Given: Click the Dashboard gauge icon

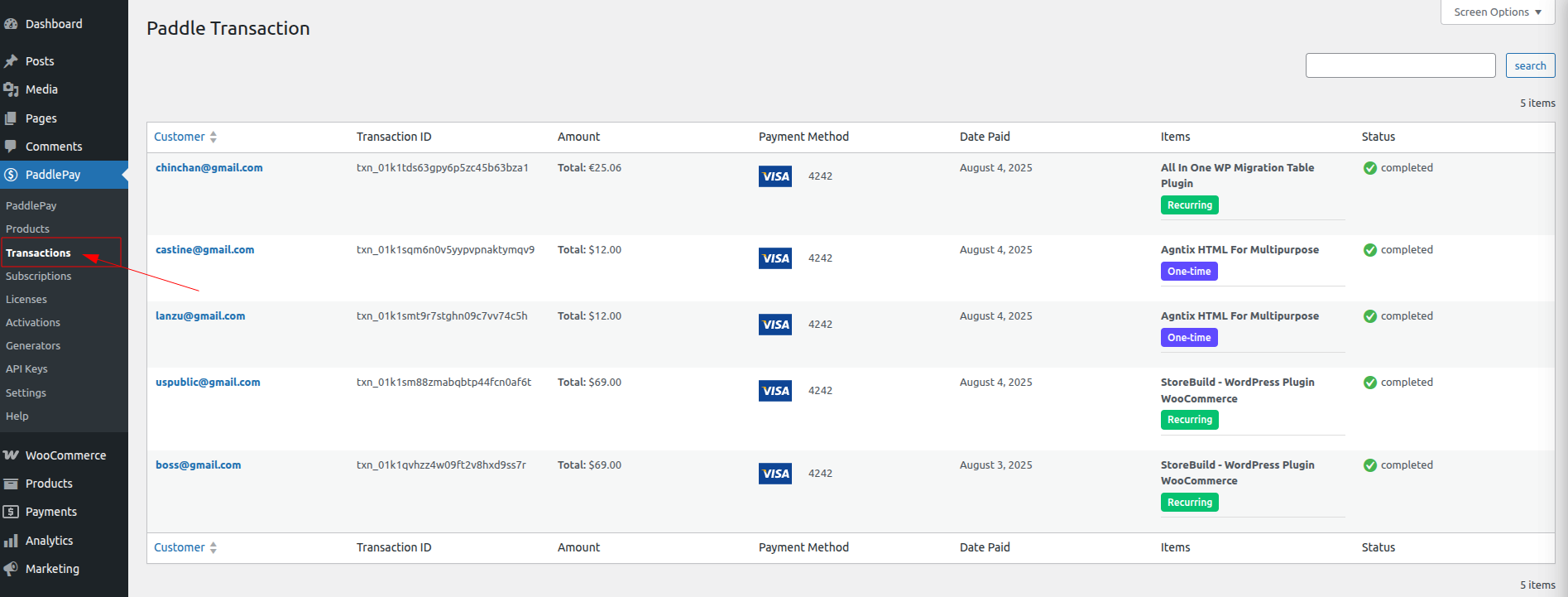Looking at the screenshot, I should (11, 24).
